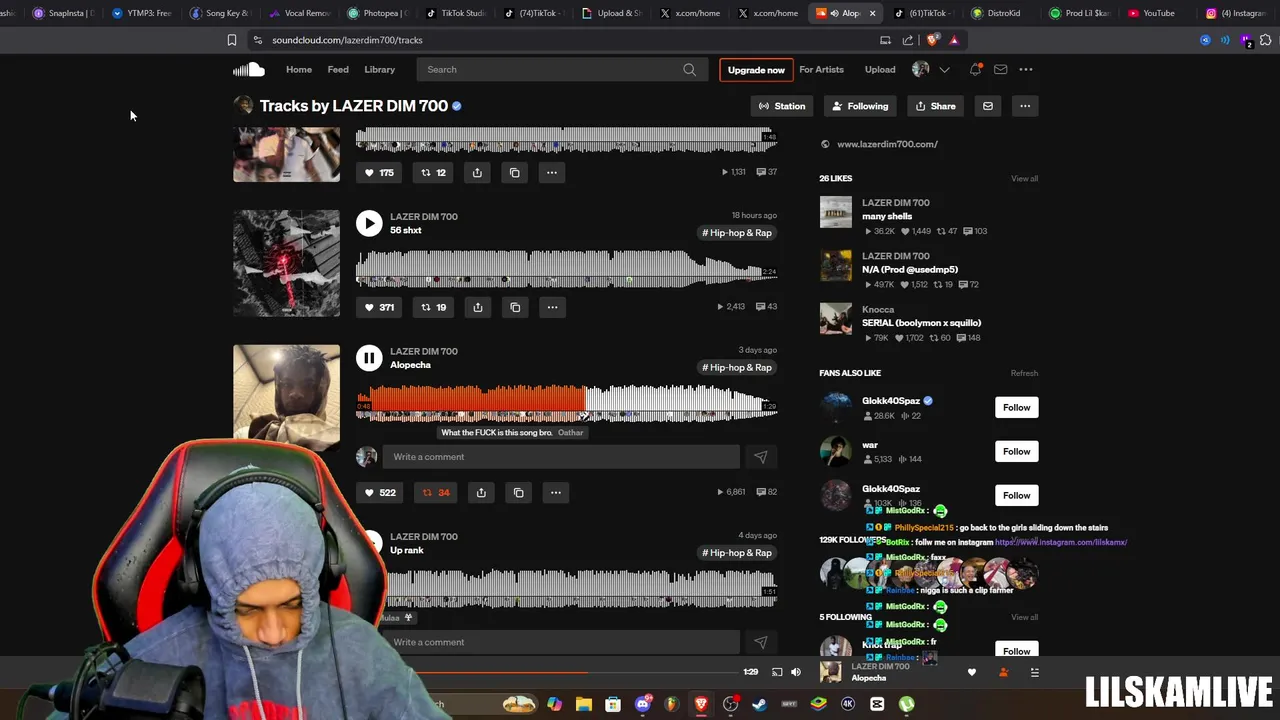Repost the top track with 12 reposts
Image resolution: width=1280 pixels, height=720 pixels.
pos(433,172)
